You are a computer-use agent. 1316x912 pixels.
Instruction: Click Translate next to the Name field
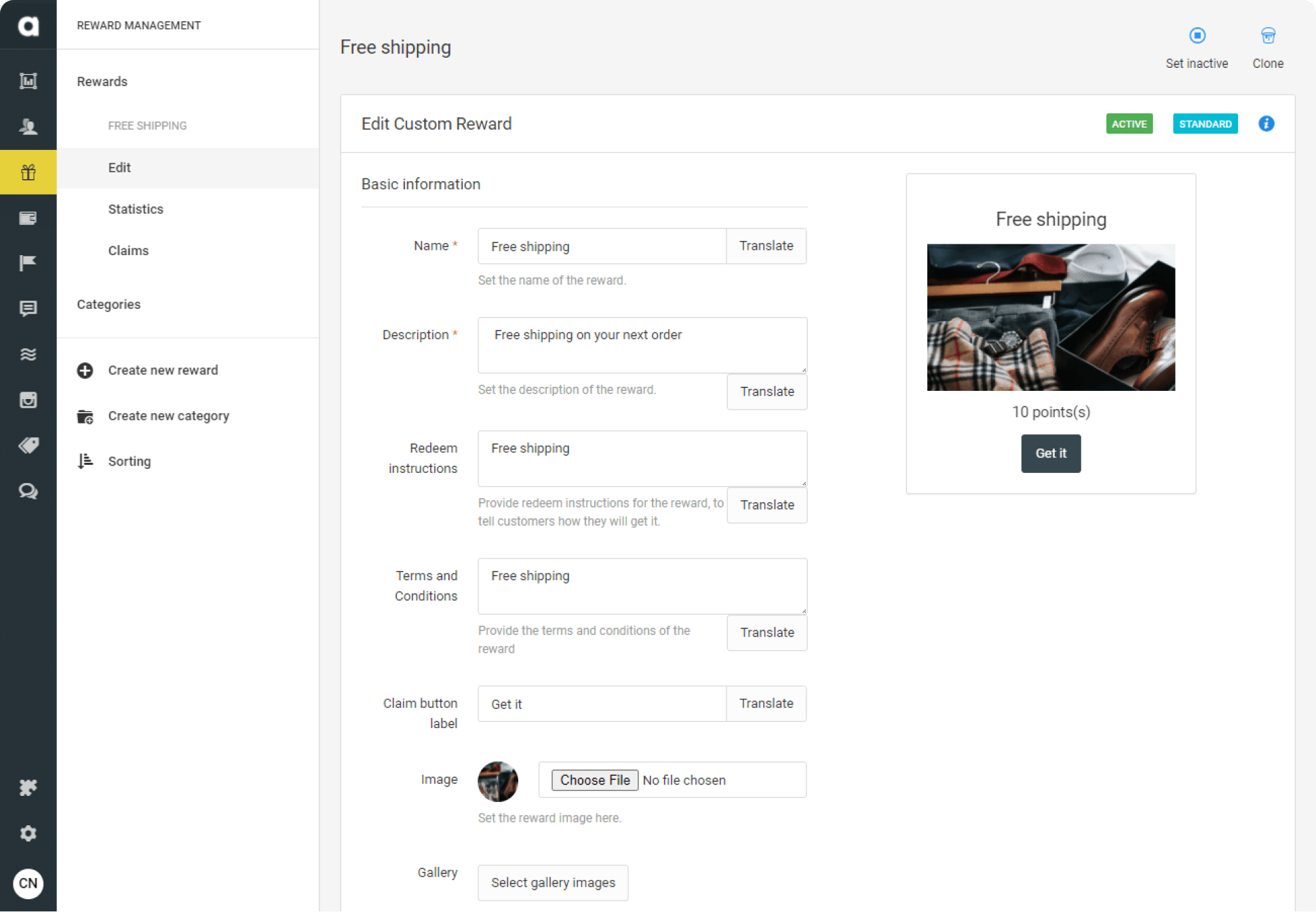(766, 246)
